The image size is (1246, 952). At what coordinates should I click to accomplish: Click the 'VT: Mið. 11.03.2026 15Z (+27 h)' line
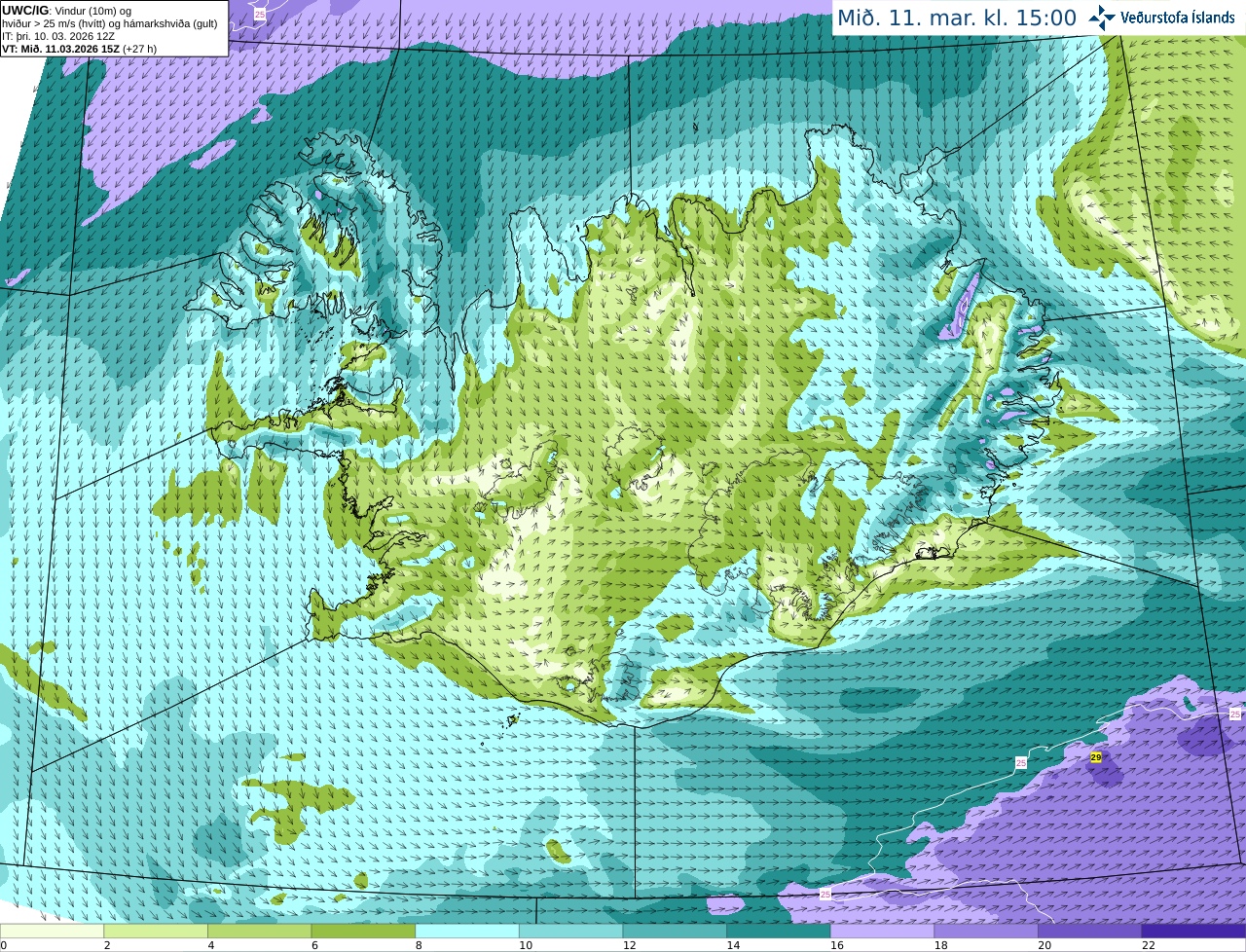[x=79, y=49]
